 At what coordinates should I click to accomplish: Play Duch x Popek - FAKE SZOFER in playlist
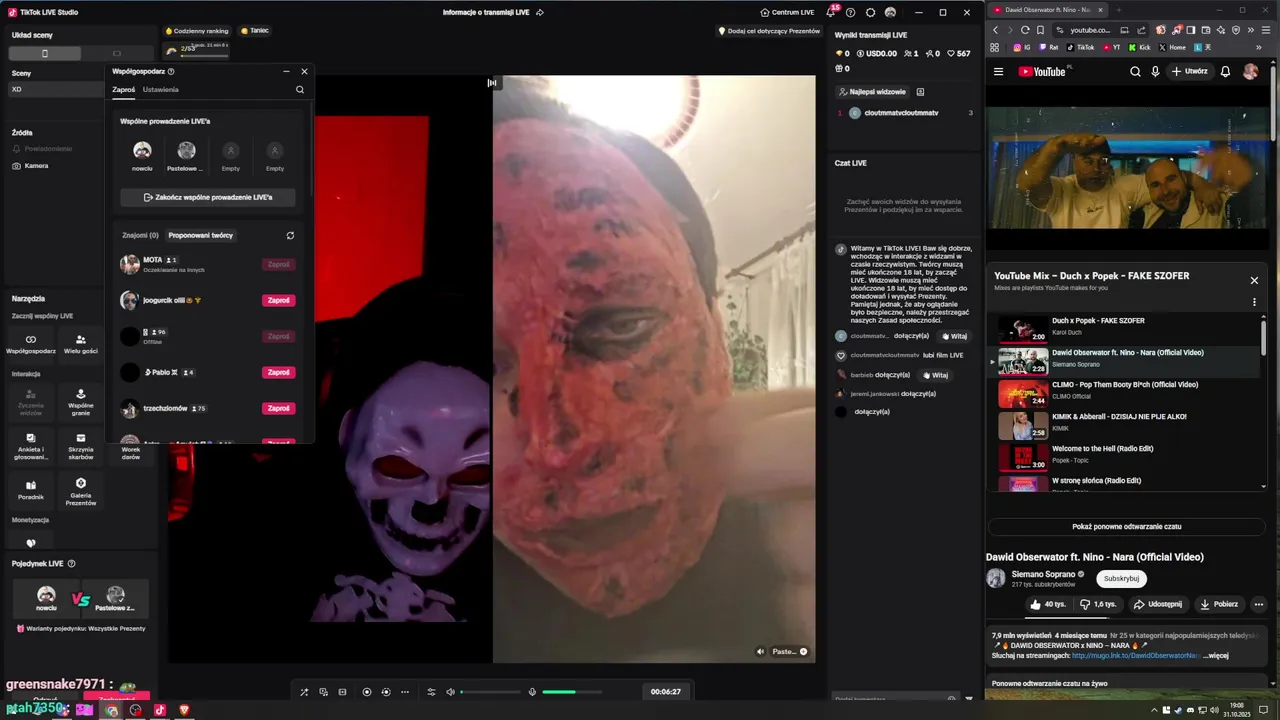click(x=1124, y=328)
